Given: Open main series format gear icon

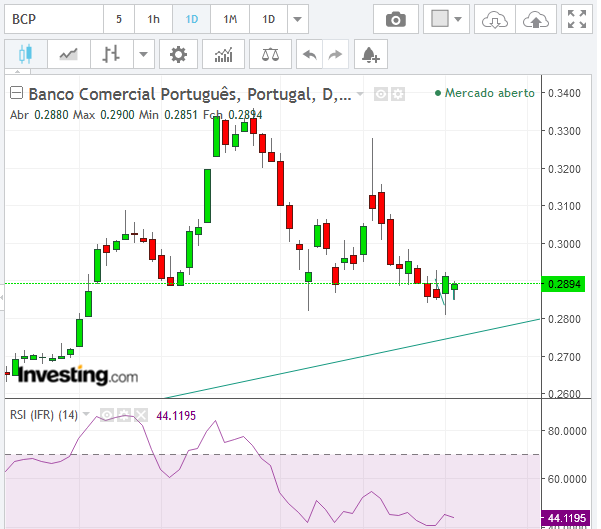Looking at the screenshot, I should pos(398,94).
